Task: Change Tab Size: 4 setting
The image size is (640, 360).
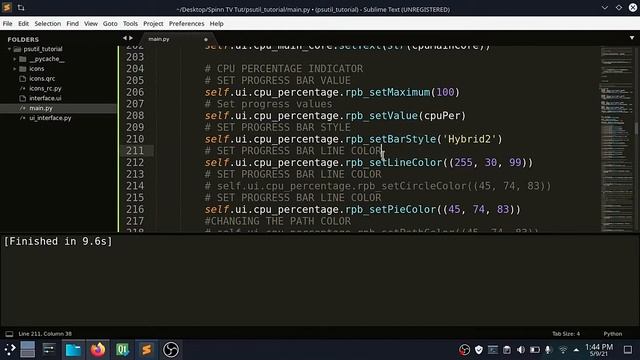Action: coord(566,334)
